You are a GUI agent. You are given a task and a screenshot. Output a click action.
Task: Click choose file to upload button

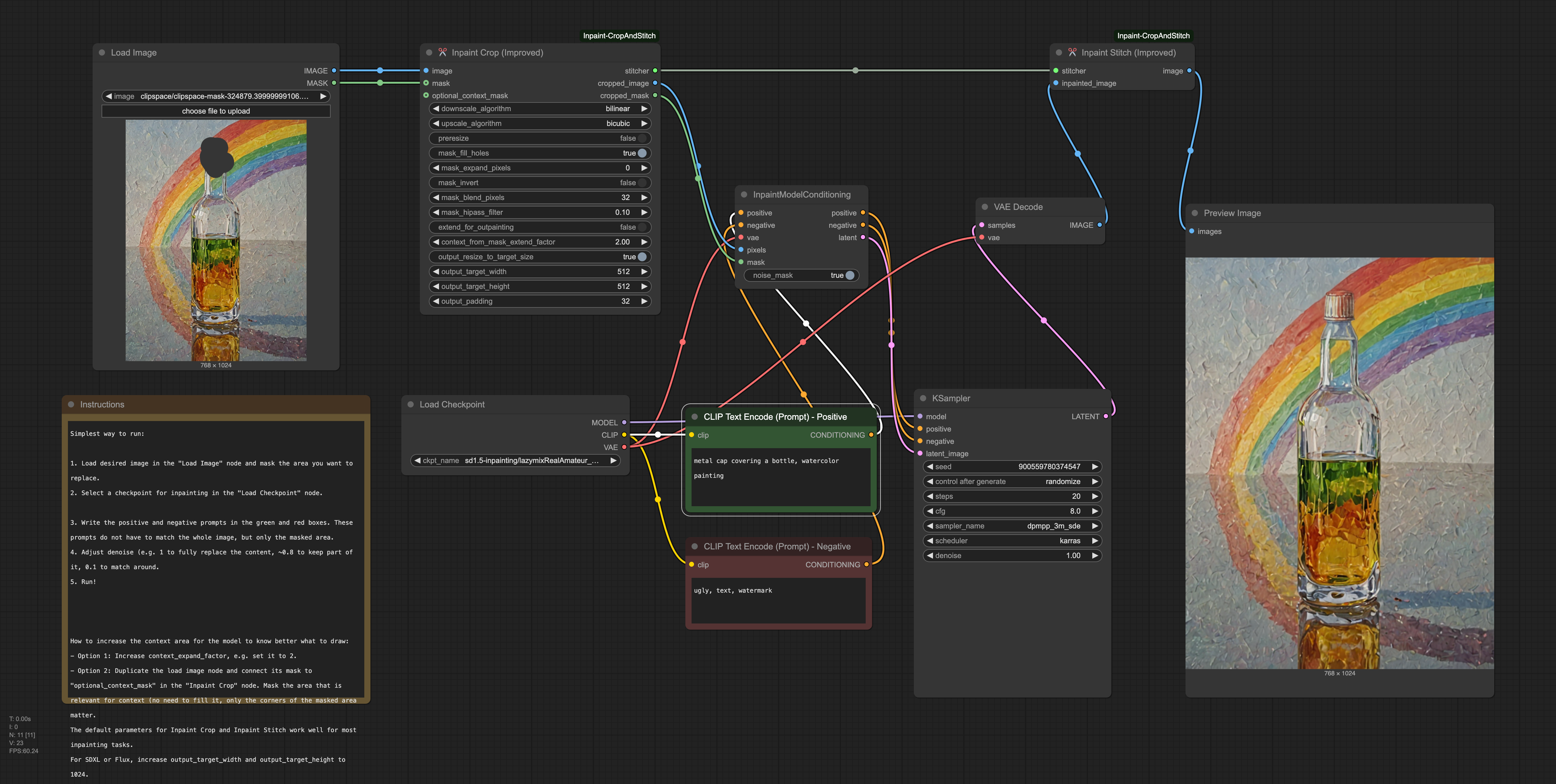pyautogui.click(x=215, y=111)
